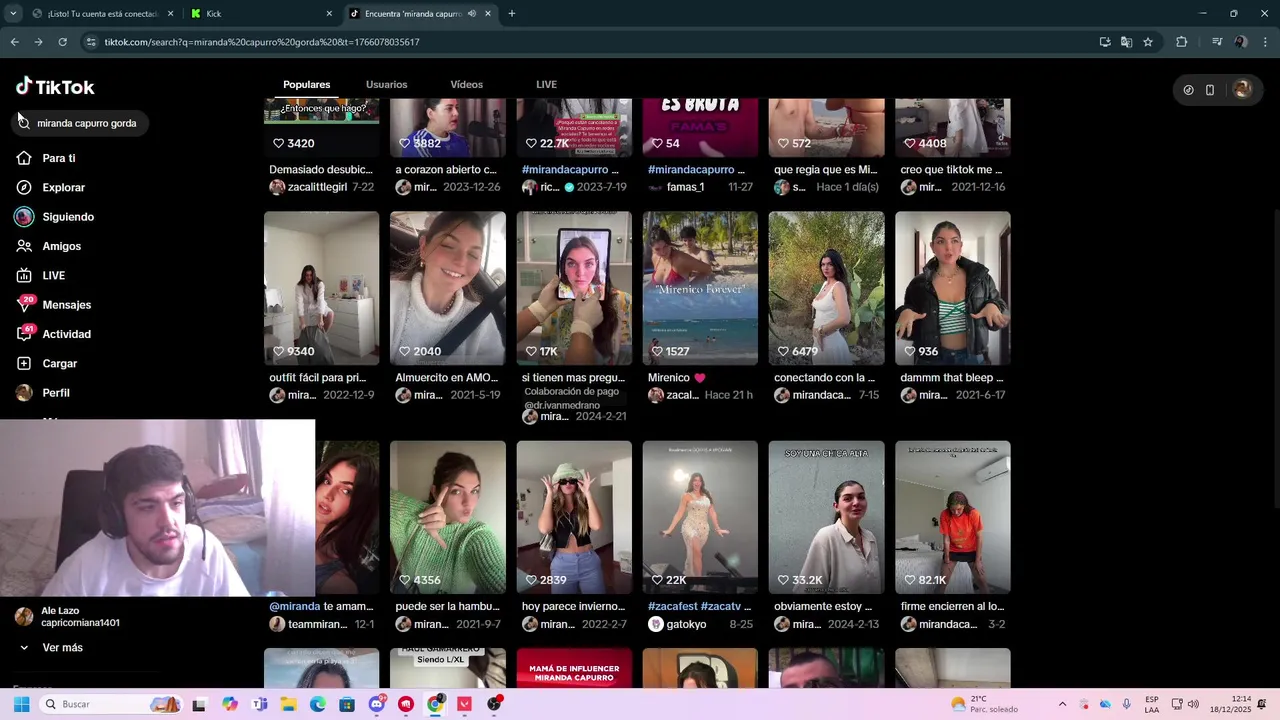Open the TikTok profile avatar at top right
1280x720 pixels.
coord(1242,89)
